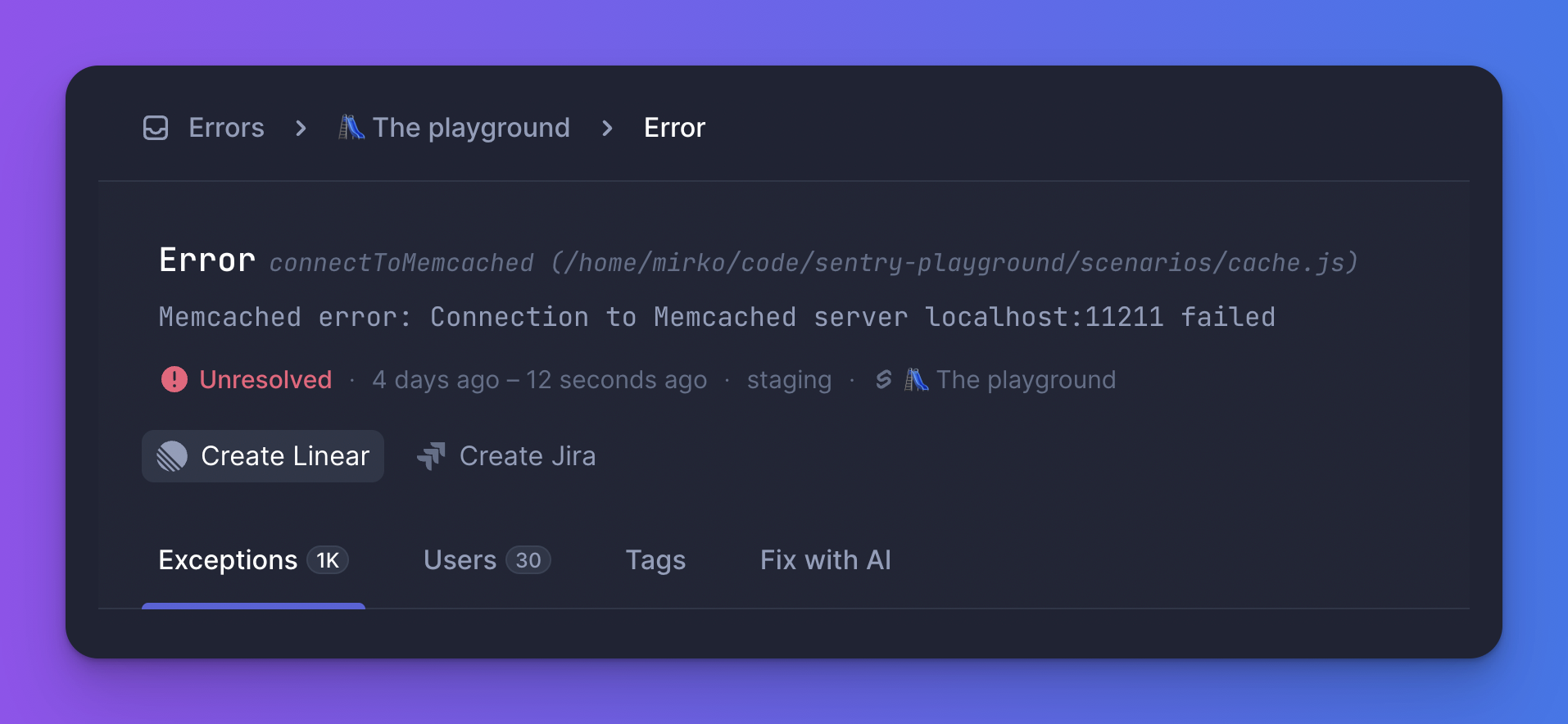Click the chevron after The playground breadcrumb

(x=607, y=128)
